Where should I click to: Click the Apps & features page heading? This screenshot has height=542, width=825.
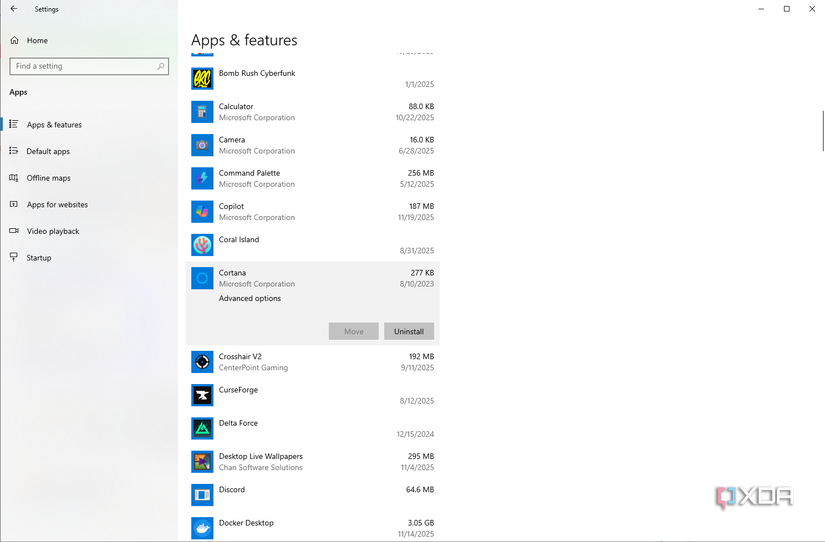[244, 40]
